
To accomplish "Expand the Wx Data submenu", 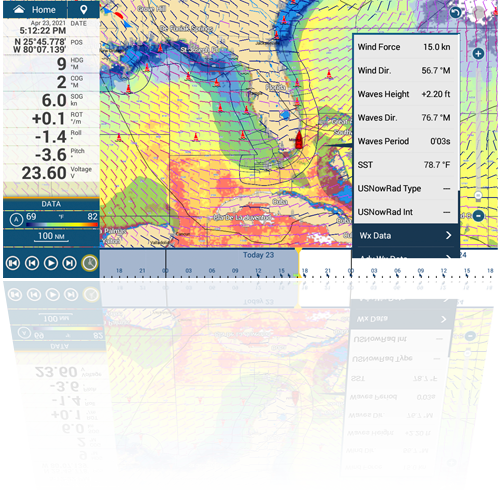I will point(406,235).
